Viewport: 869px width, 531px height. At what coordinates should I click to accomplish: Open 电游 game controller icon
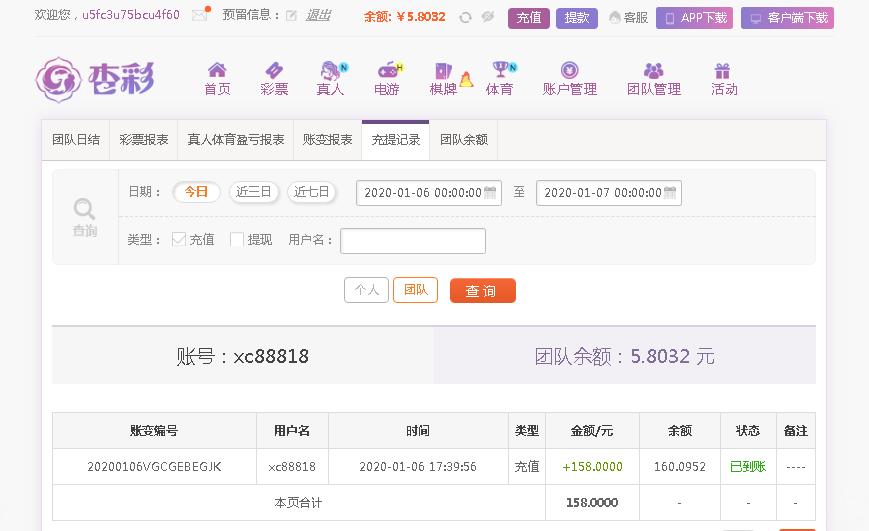coord(390,70)
